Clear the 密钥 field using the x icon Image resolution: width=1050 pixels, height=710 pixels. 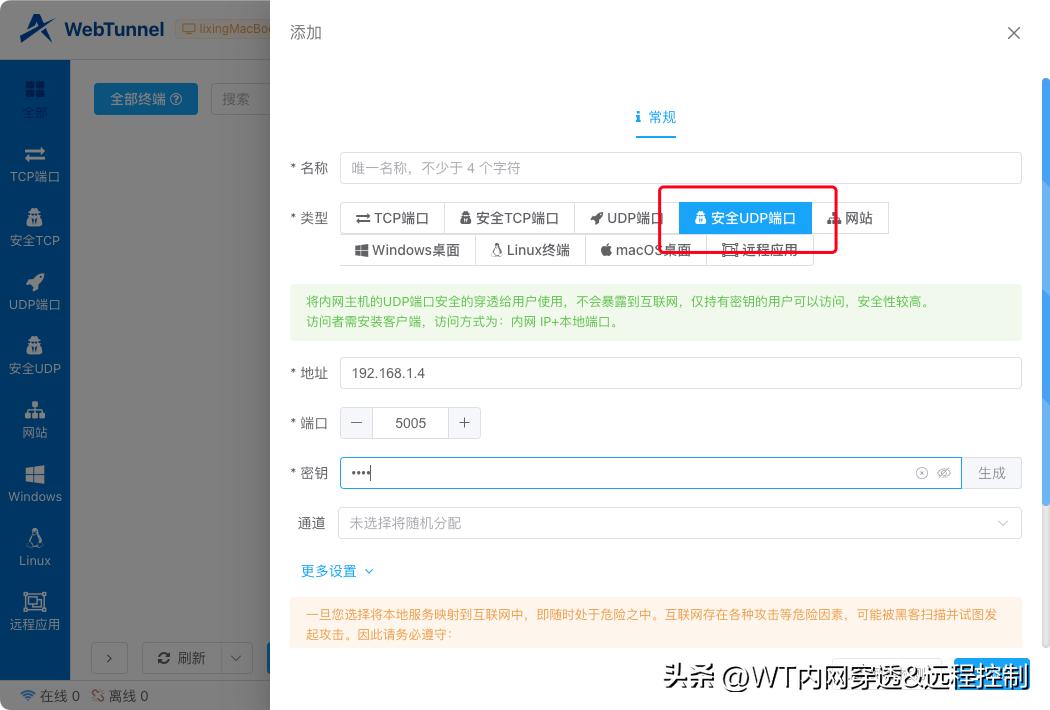pos(921,472)
